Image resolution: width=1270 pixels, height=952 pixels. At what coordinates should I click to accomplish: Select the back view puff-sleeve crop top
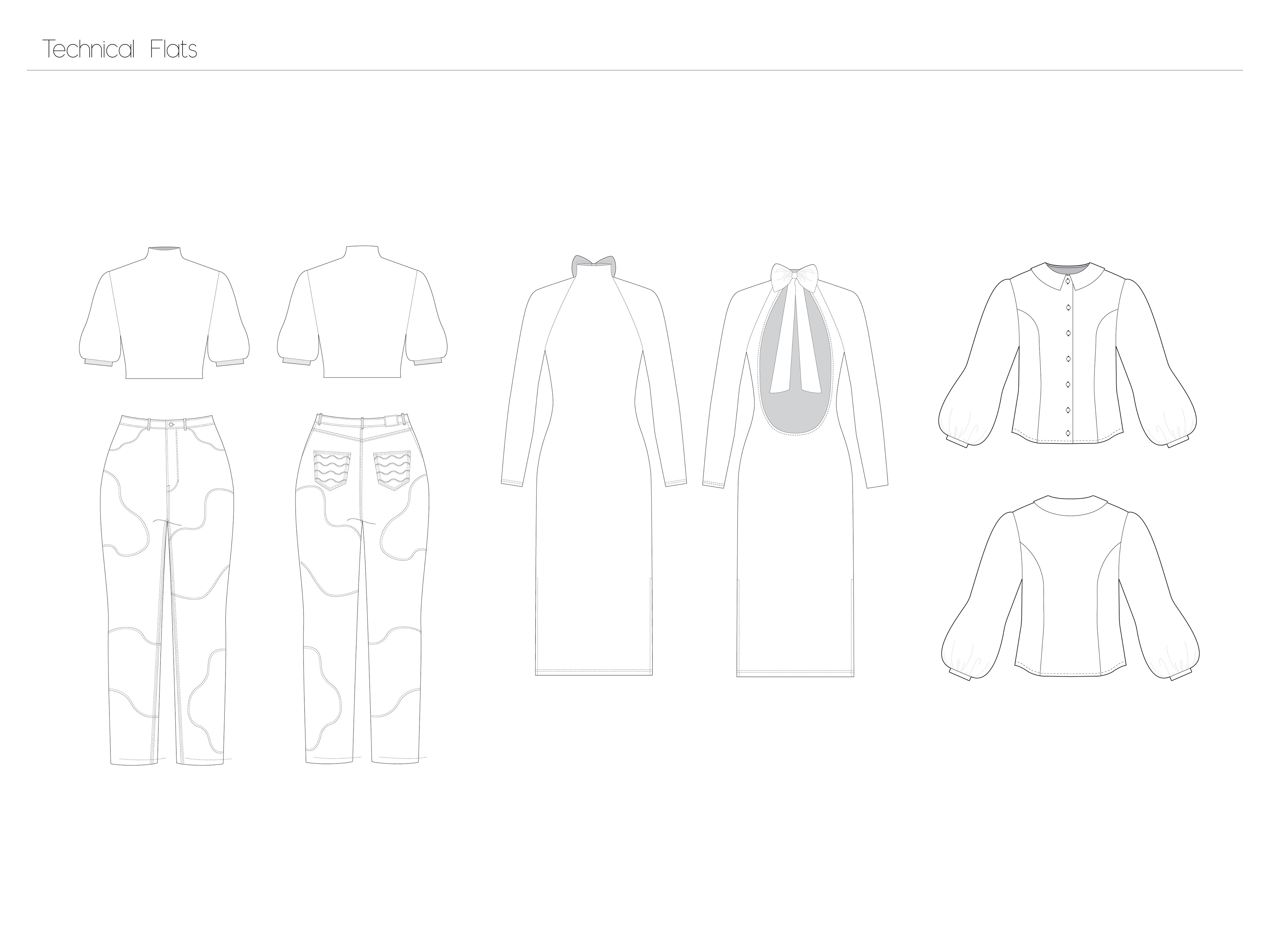tap(363, 316)
